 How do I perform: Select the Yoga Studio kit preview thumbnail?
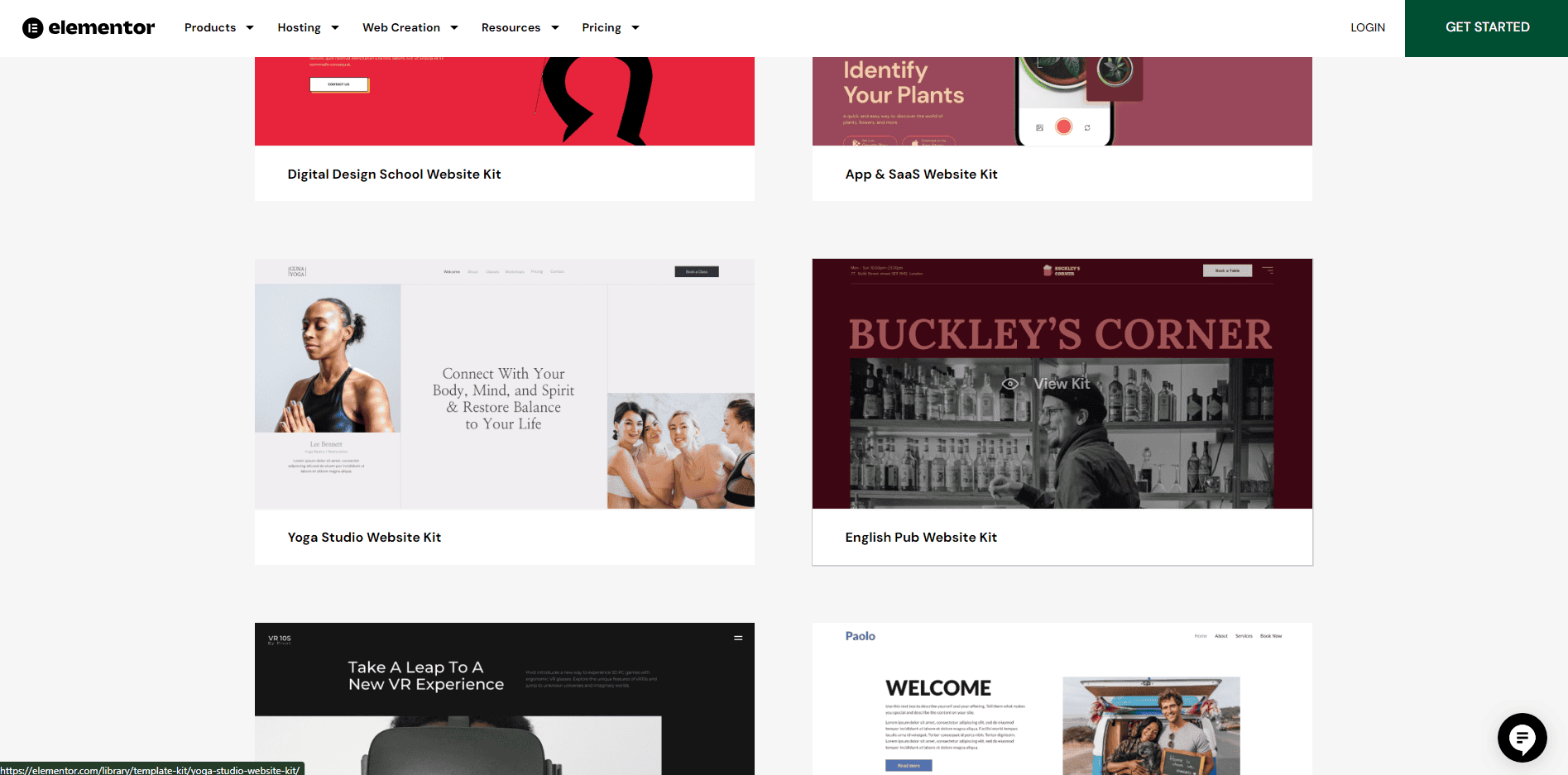[505, 384]
